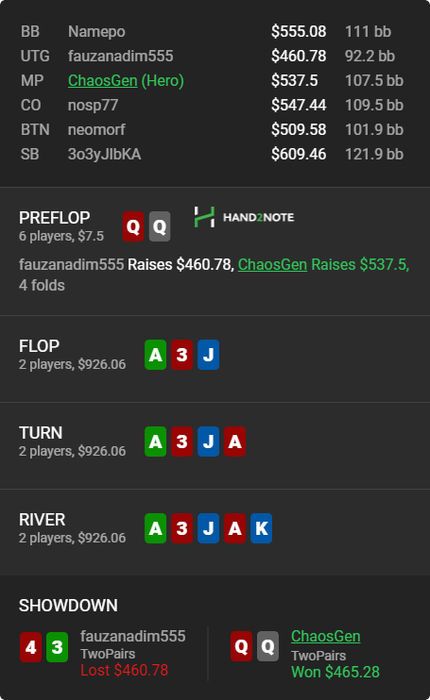Click the blue Jack card on the flop
430x700 pixels.
(x=209, y=355)
